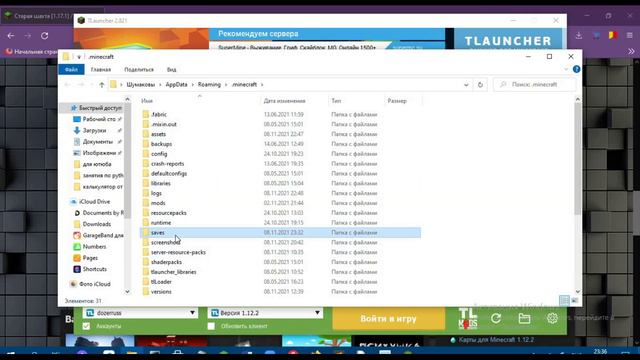Open GarageBand folder in sidebar
Image resolution: width=640 pixels, height=360 pixels.
tap(98, 236)
